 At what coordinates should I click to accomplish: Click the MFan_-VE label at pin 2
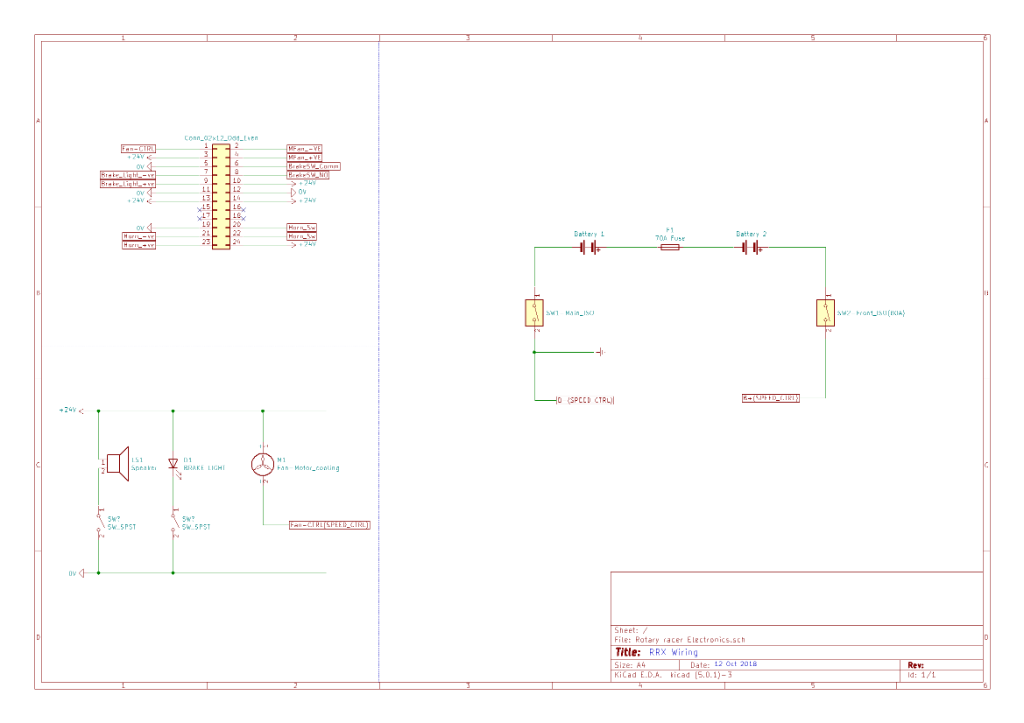(304, 149)
